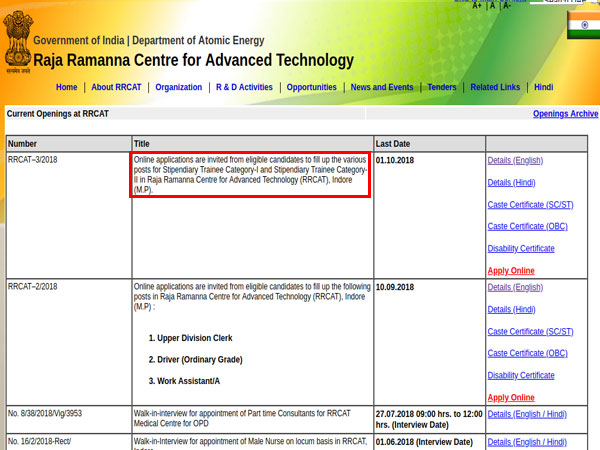This screenshot has height=450, width=600.
Task: Open the About RRCAT menu
Action: [x=116, y=87]
